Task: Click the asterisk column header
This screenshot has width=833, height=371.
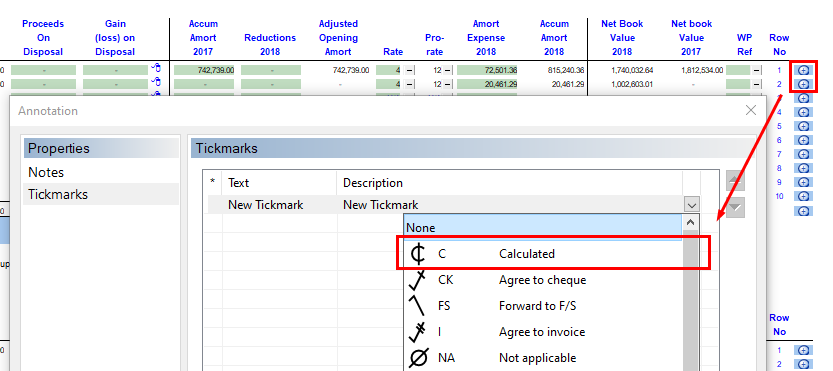Action: (213, 183)
